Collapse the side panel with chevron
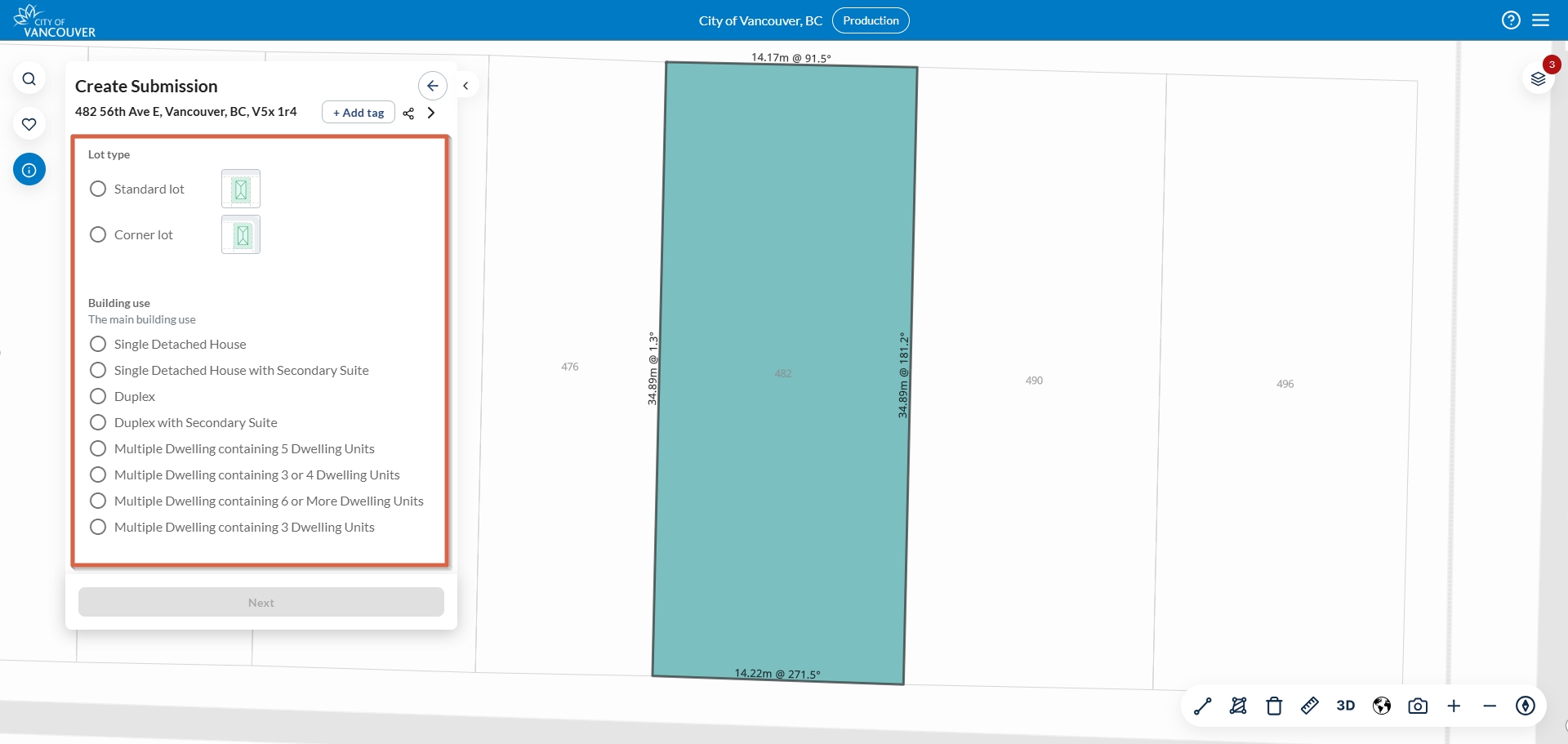The width and height of the screenshot is (1568, 744). coord(465,86)
